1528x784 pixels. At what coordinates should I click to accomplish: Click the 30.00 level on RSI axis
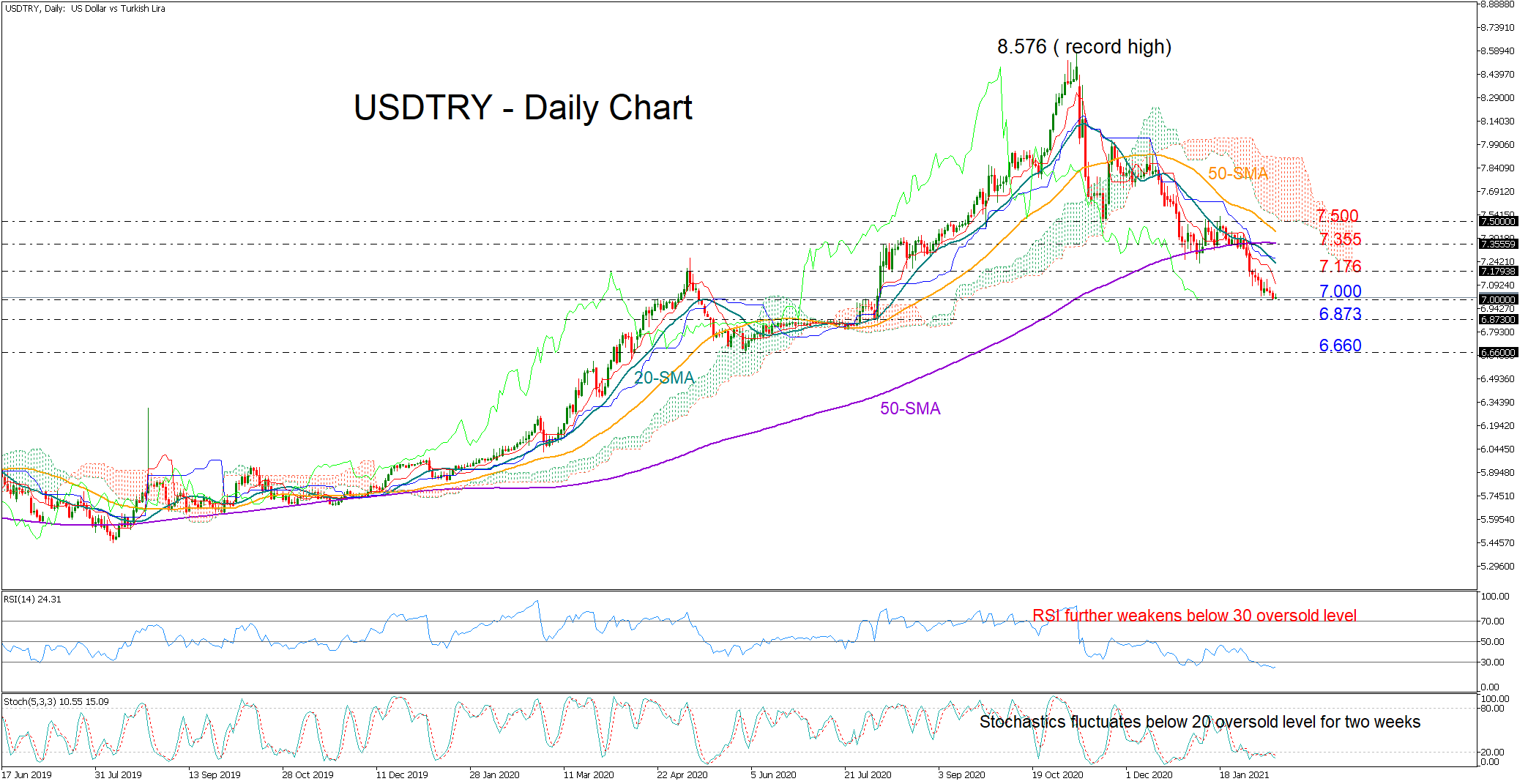tap(1492, 662)
